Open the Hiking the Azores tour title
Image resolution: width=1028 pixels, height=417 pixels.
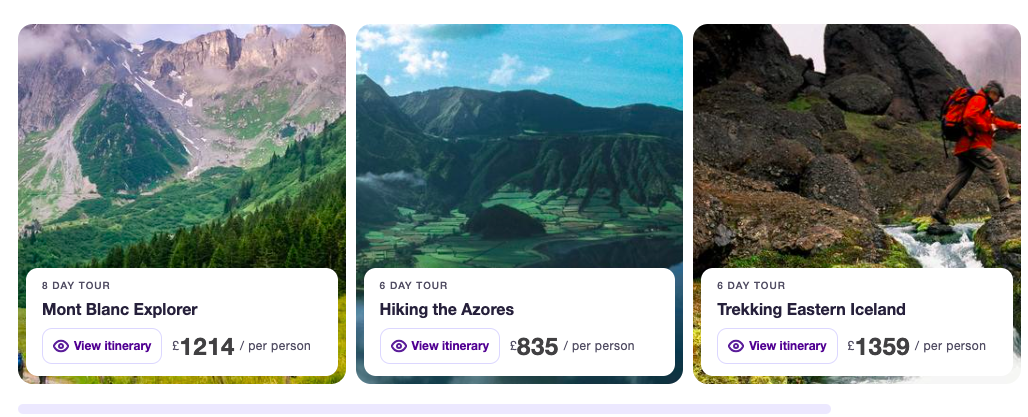click(447, 309)
